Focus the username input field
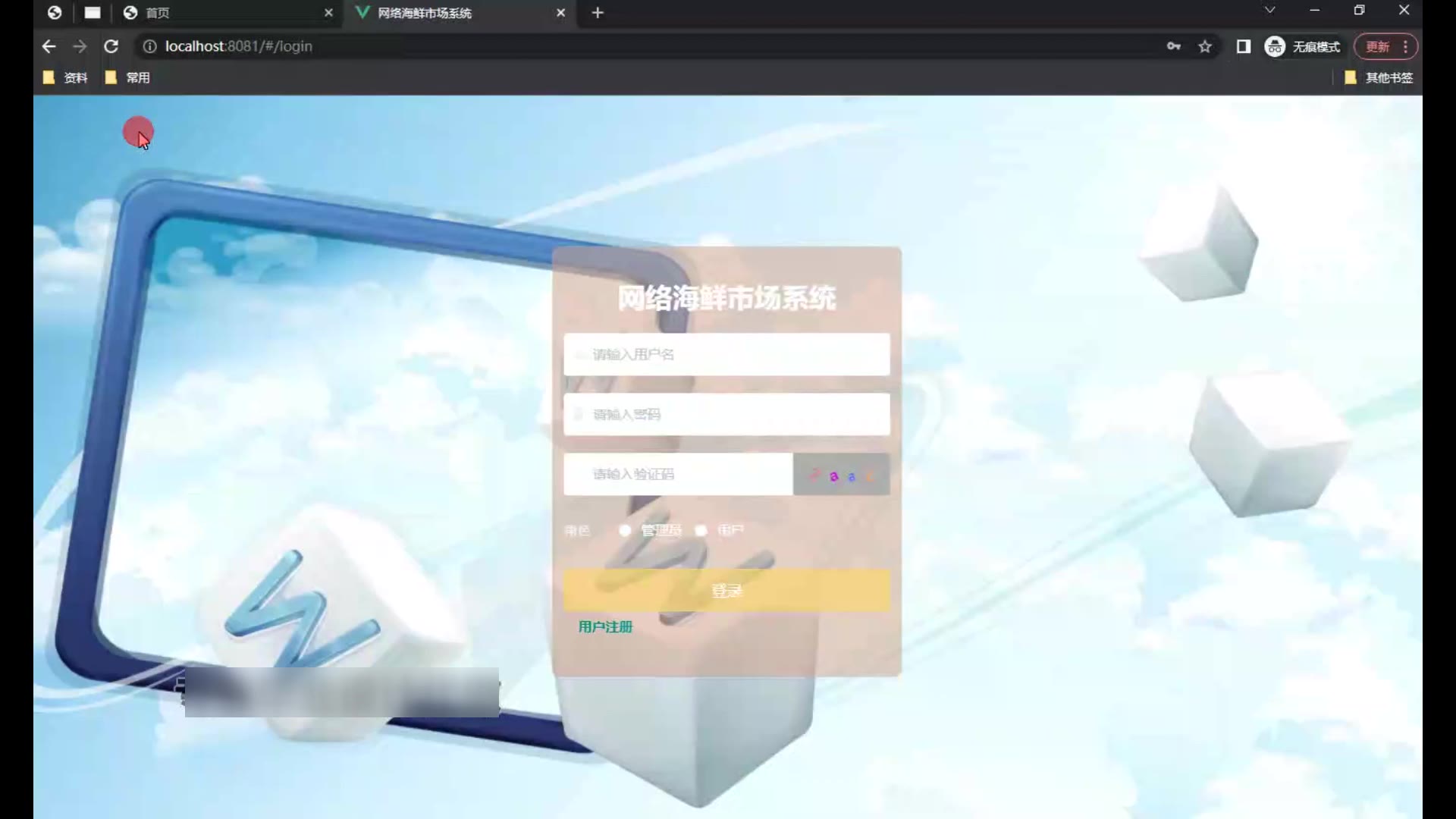This screenshot has width=1456, height=819. coord(726,354)
